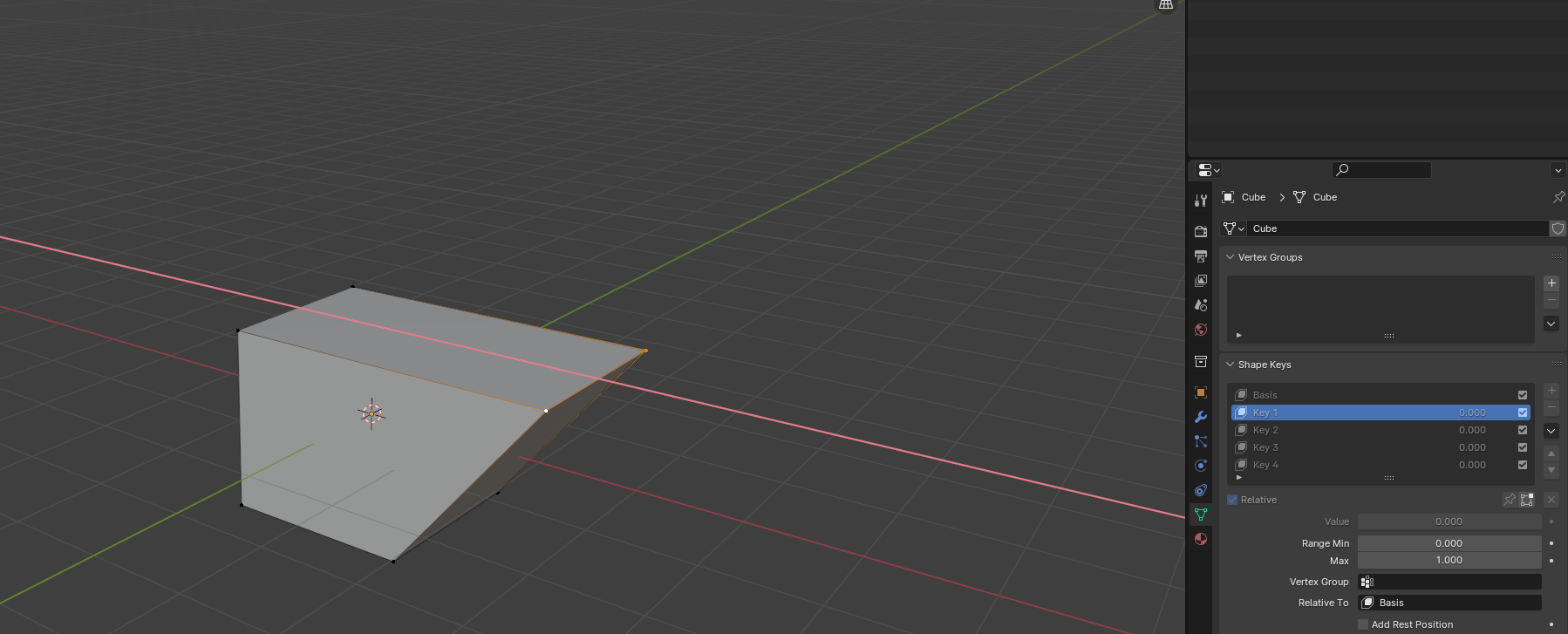
Task: Open vertex group specials dropdown menu
Action: tap(1551, 324)
